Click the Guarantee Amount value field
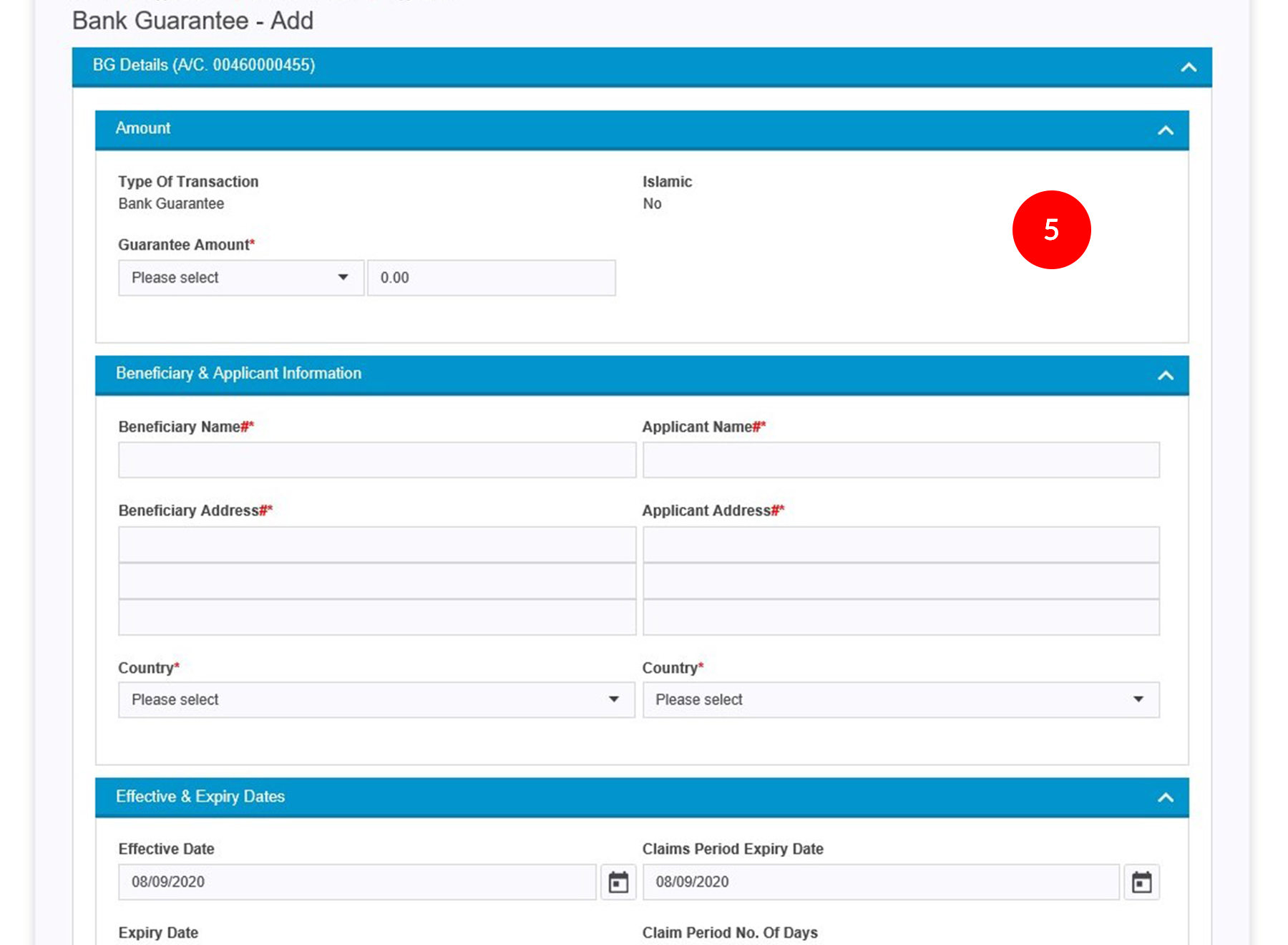This screenshot has width=1288, height=945. point(491,278)
